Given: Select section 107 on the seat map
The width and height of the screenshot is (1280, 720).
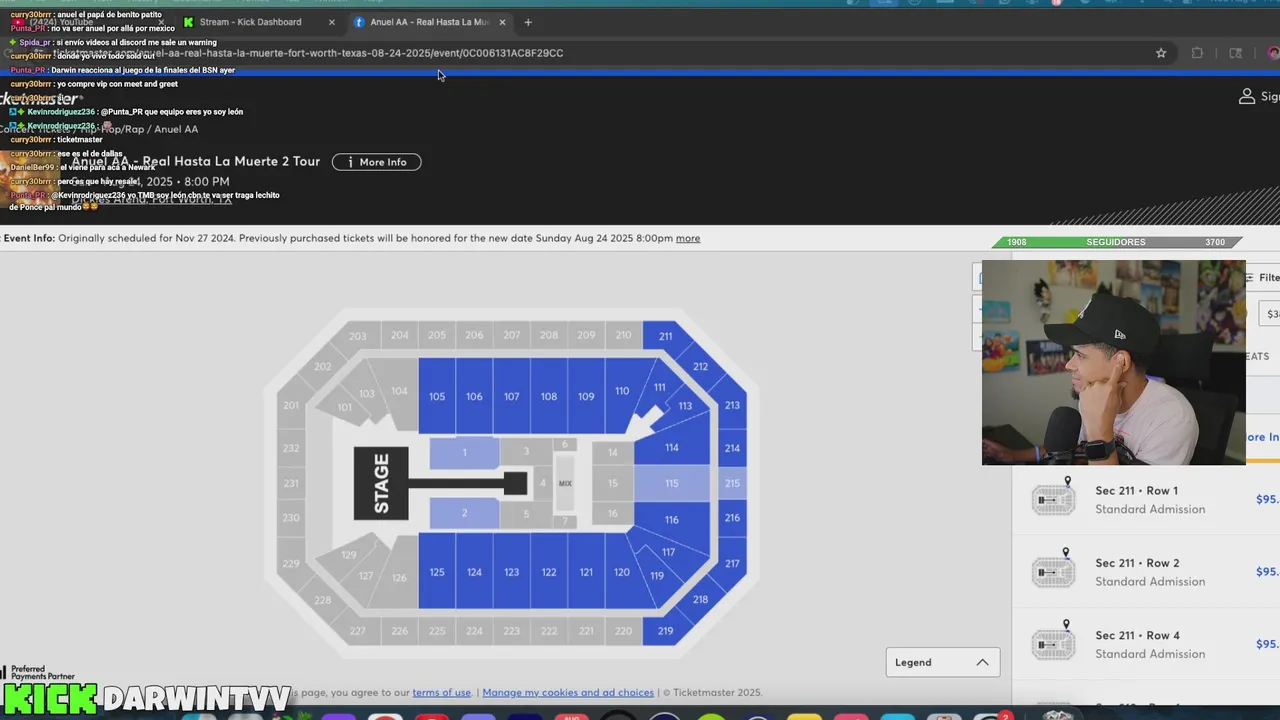Looking at the screenshot, I should [511, 396].
